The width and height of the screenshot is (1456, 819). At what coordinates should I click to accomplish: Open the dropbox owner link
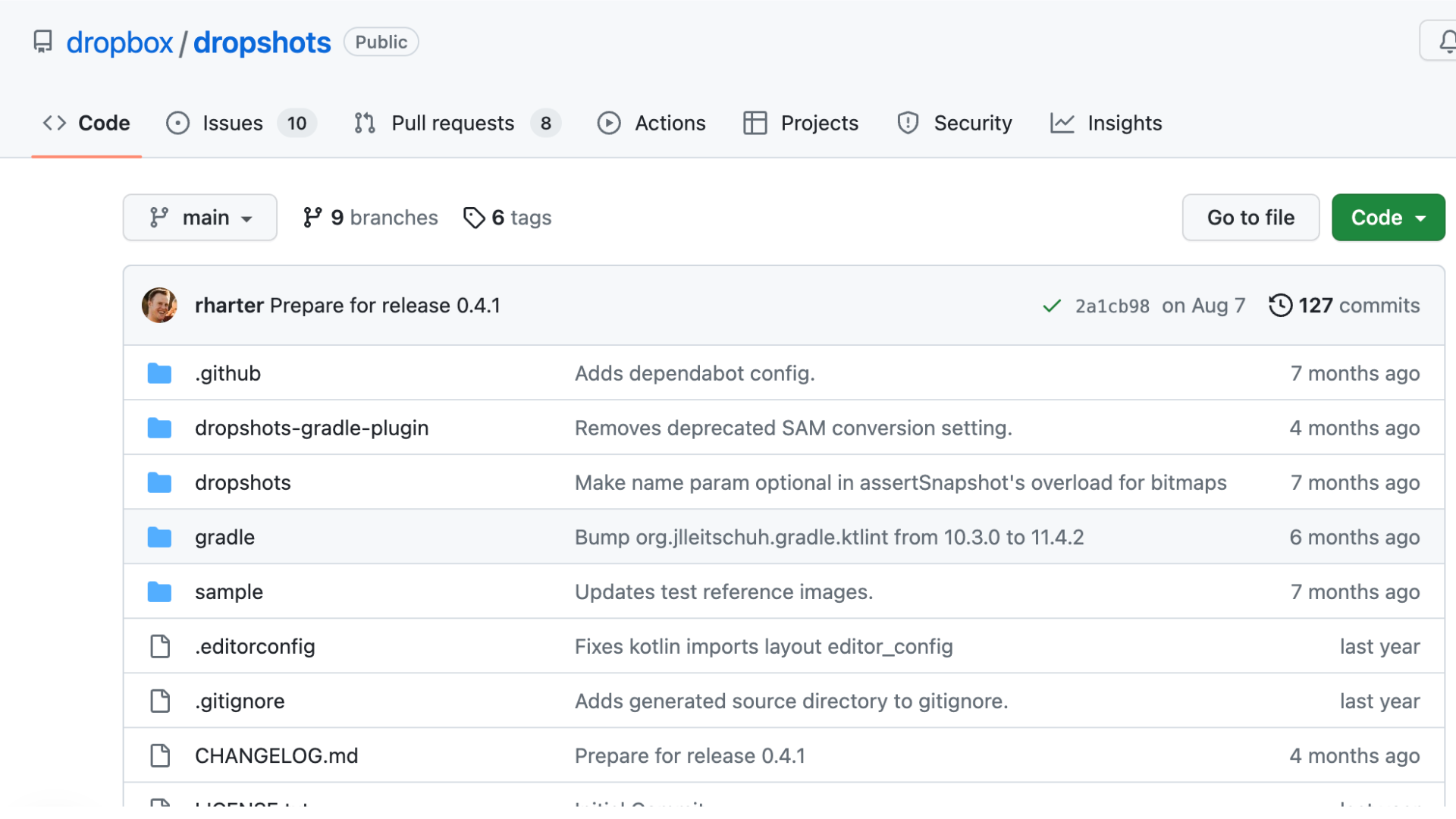[120, 42]
